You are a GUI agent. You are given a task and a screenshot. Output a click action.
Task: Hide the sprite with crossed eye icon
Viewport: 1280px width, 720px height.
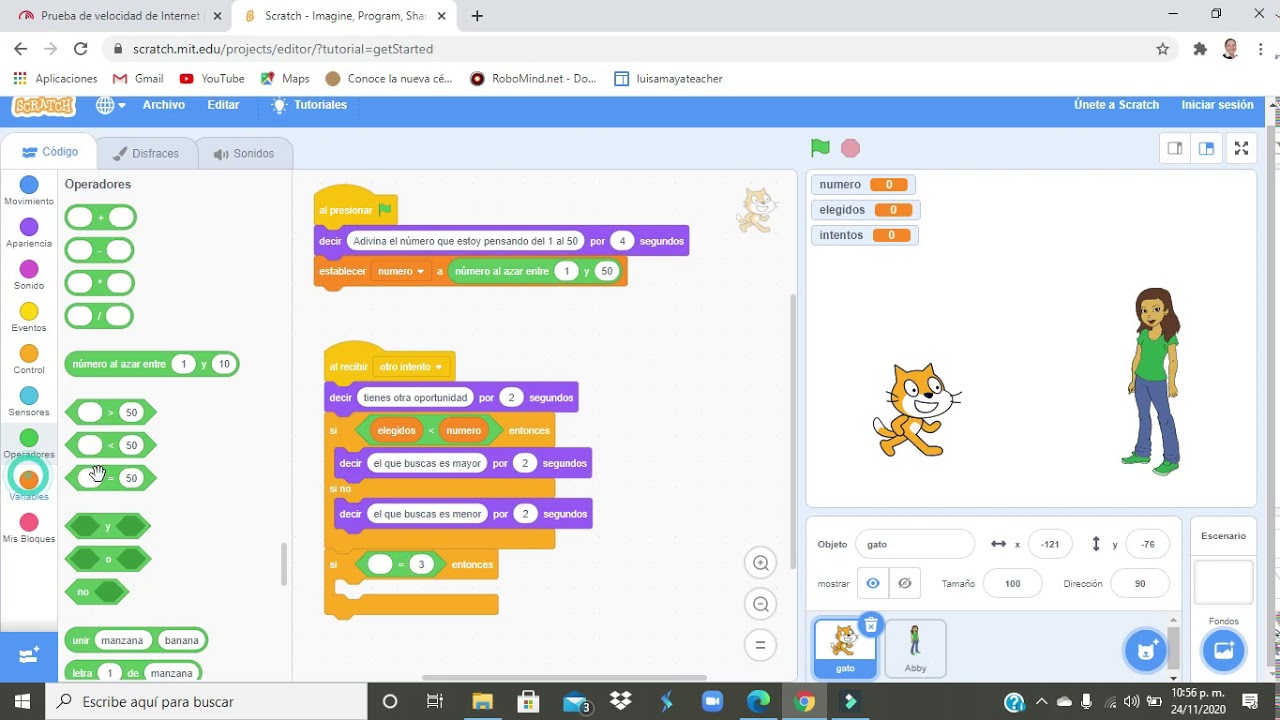pos(904,583)
